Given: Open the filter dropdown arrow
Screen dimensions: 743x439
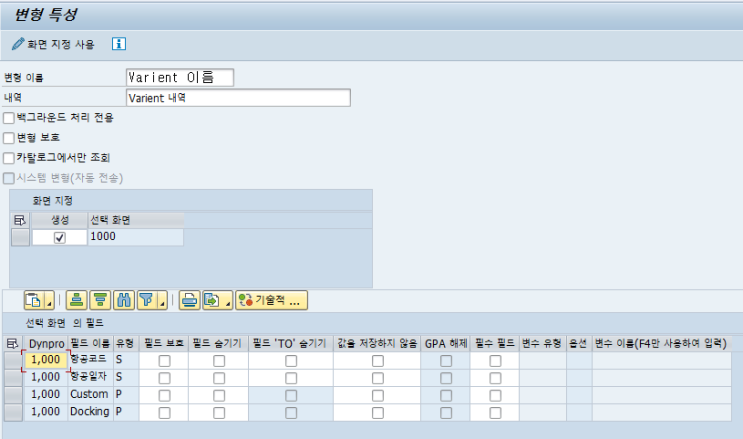Looking at the screenshot, I should pyautogui.click(x=163, y=301).
